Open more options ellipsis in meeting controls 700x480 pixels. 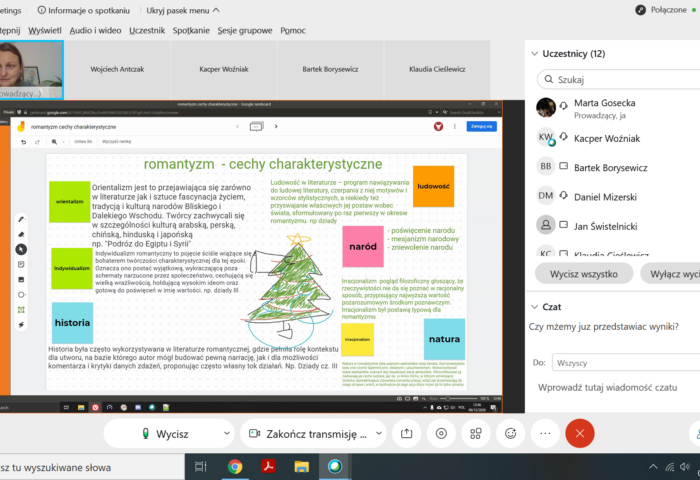[x=545, y=433]
